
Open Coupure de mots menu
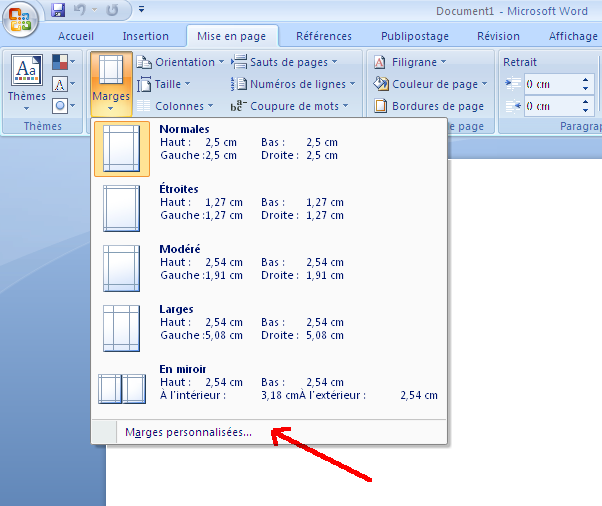289,106
